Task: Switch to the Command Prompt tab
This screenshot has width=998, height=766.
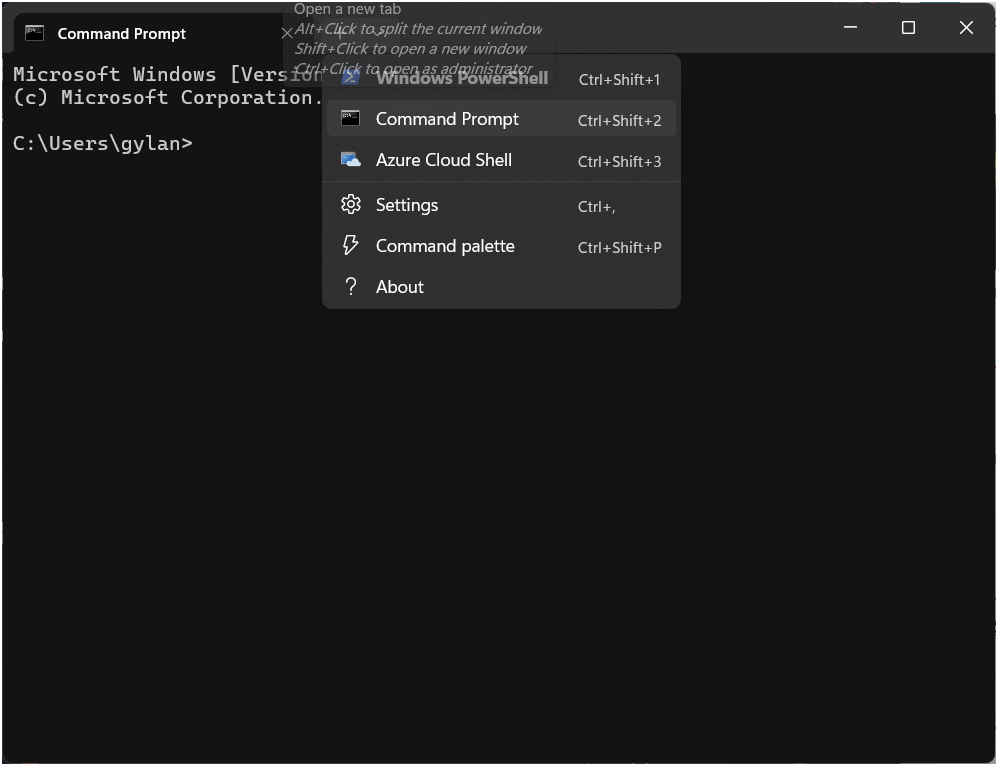Action: tap(121, 33)
